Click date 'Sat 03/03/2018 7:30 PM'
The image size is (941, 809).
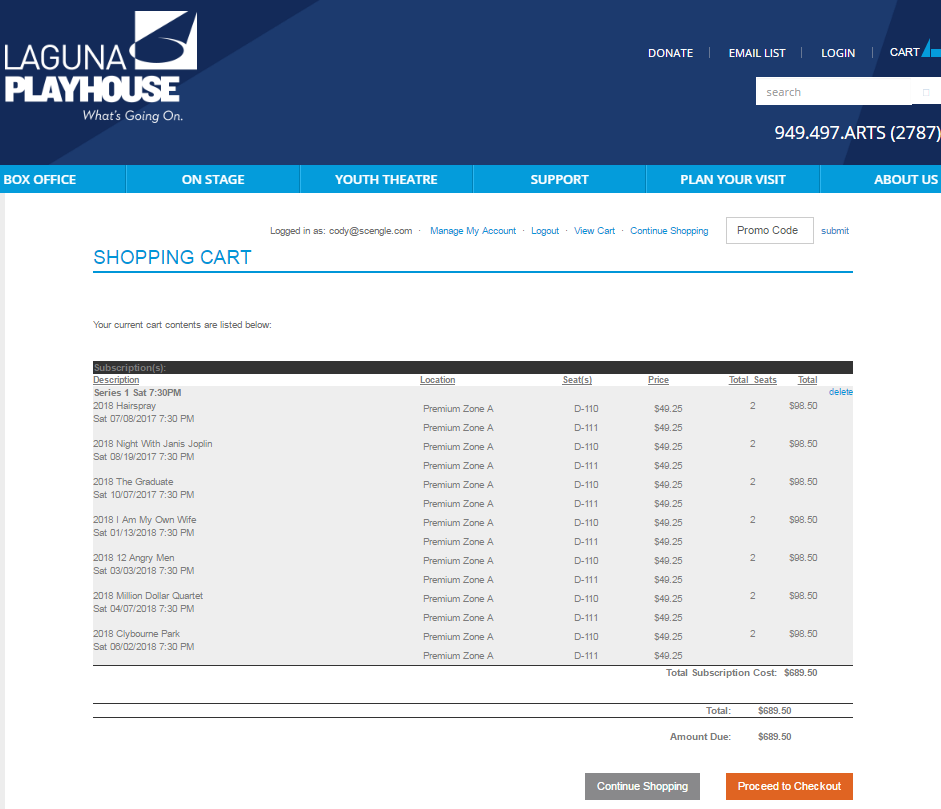[x=143, y=571]
